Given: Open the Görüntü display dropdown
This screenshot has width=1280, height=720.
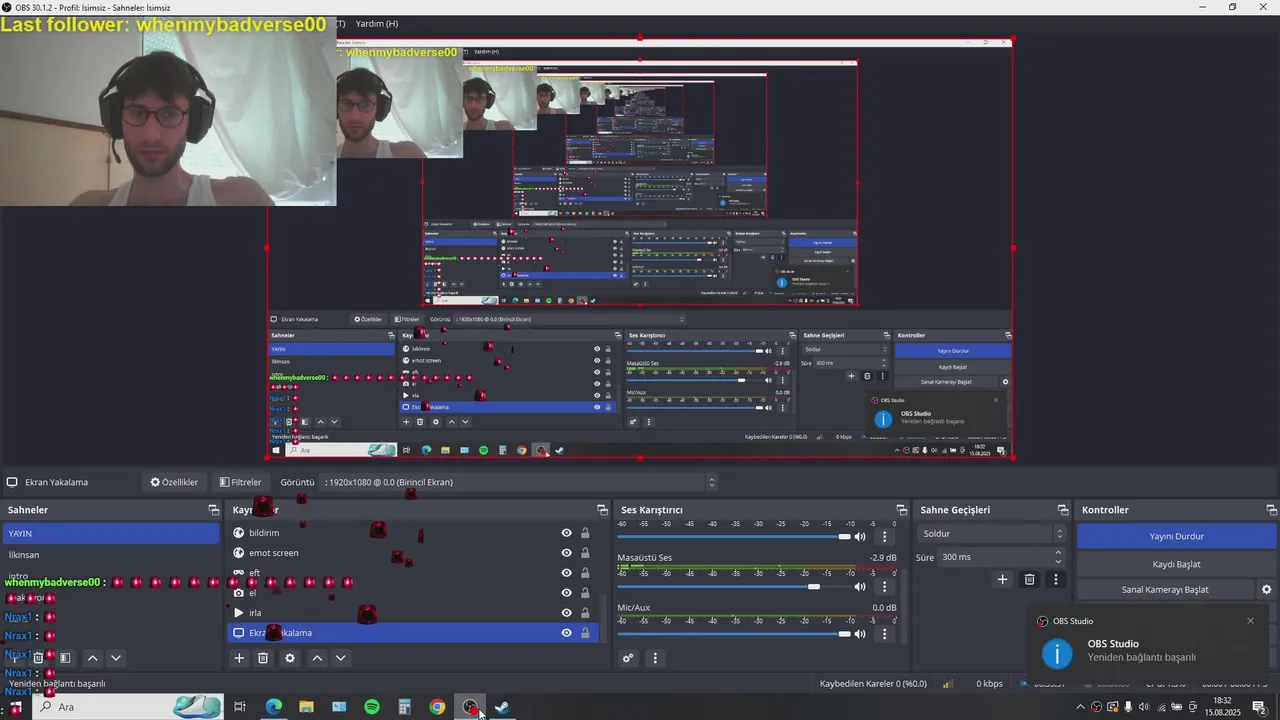Looking at the screenshot, I should [x=519, y=482].
